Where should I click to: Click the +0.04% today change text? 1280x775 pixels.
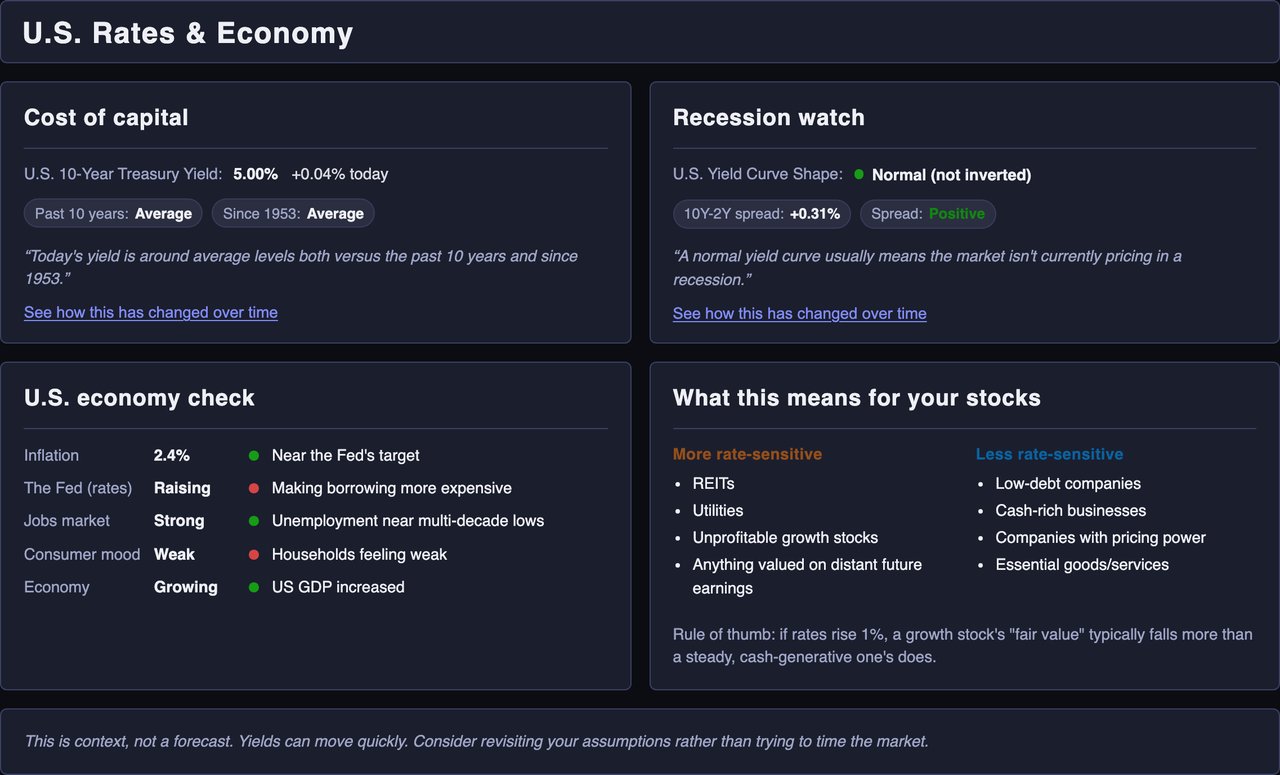pos(340,174)
